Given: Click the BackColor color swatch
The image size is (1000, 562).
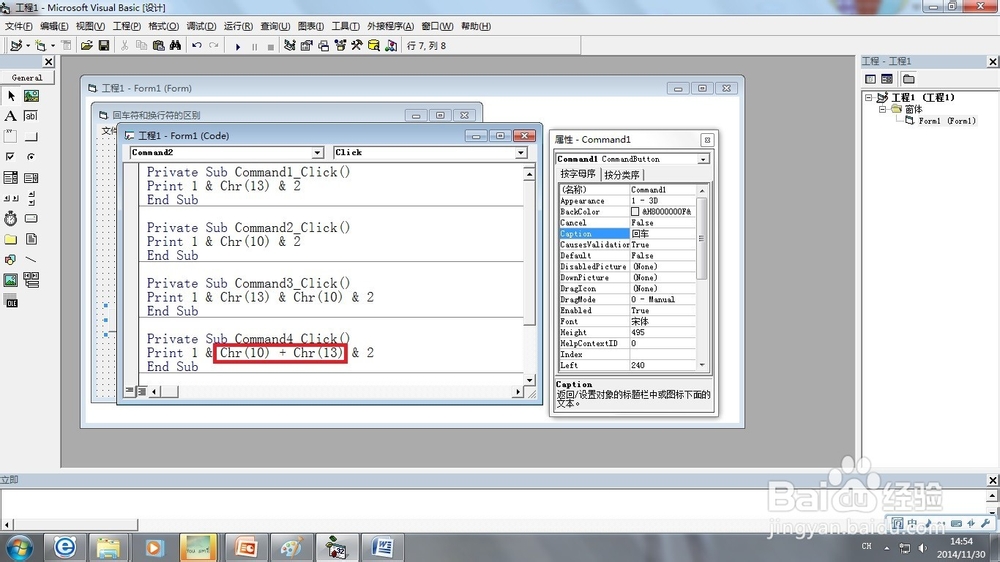Looking at the screenshot, I should 635,212.
